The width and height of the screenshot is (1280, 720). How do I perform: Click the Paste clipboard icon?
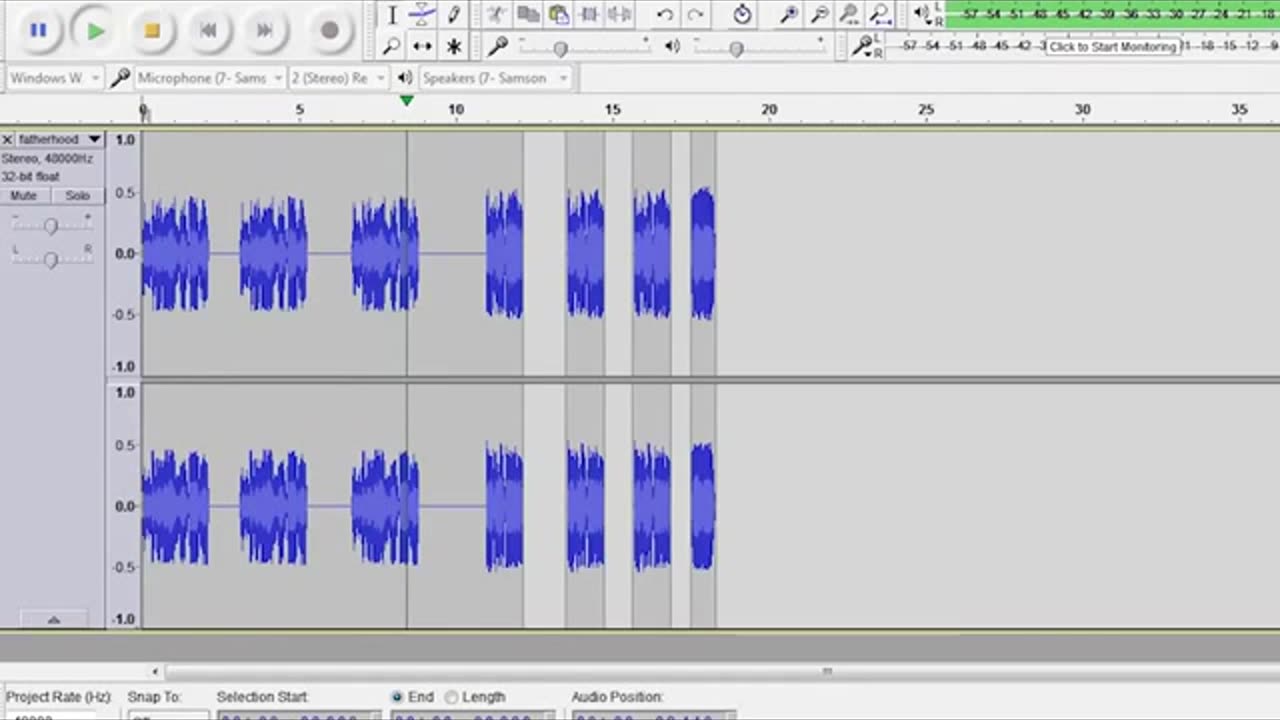click(x=559, y=14)
